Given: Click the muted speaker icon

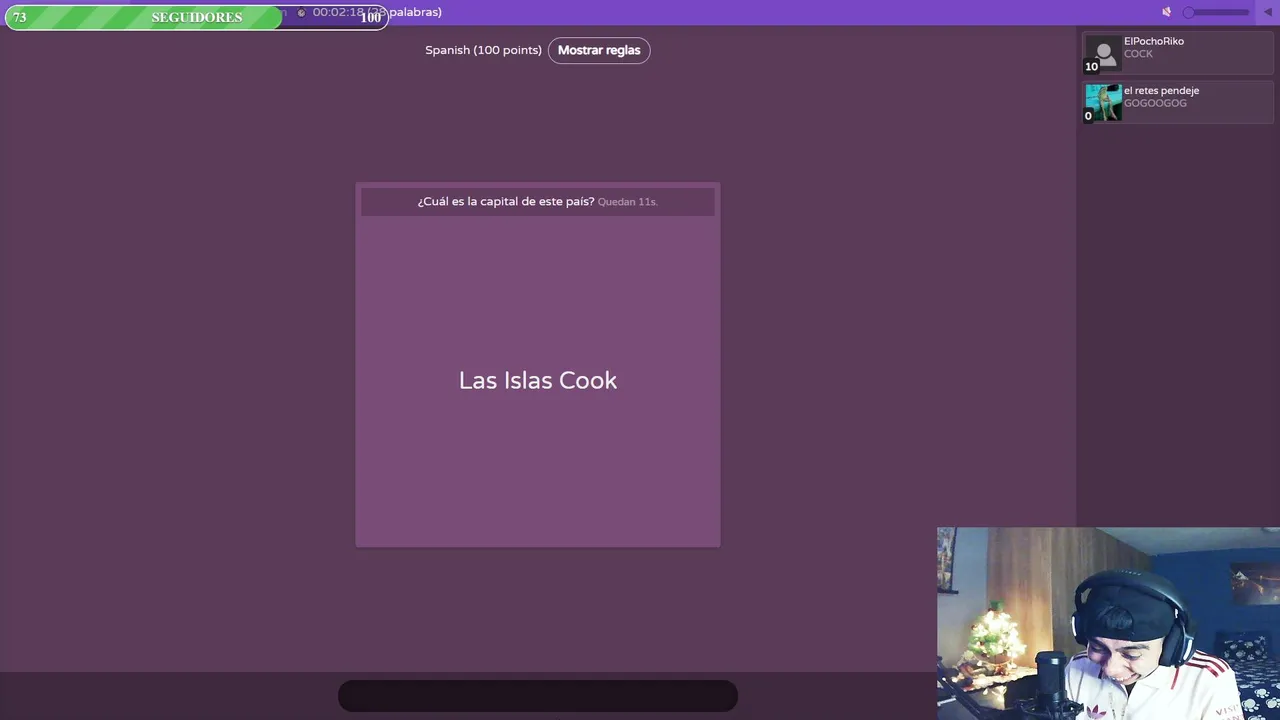Looking at the screenshot, I should [1166, 12].
